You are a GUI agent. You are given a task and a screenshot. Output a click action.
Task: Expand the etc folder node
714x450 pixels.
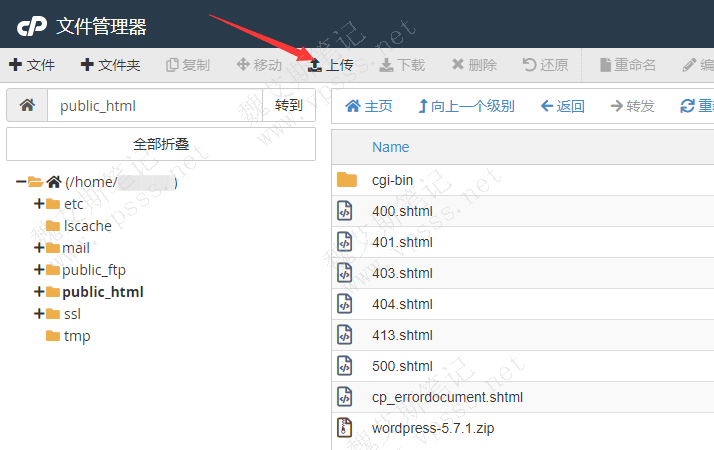(39, 204)
